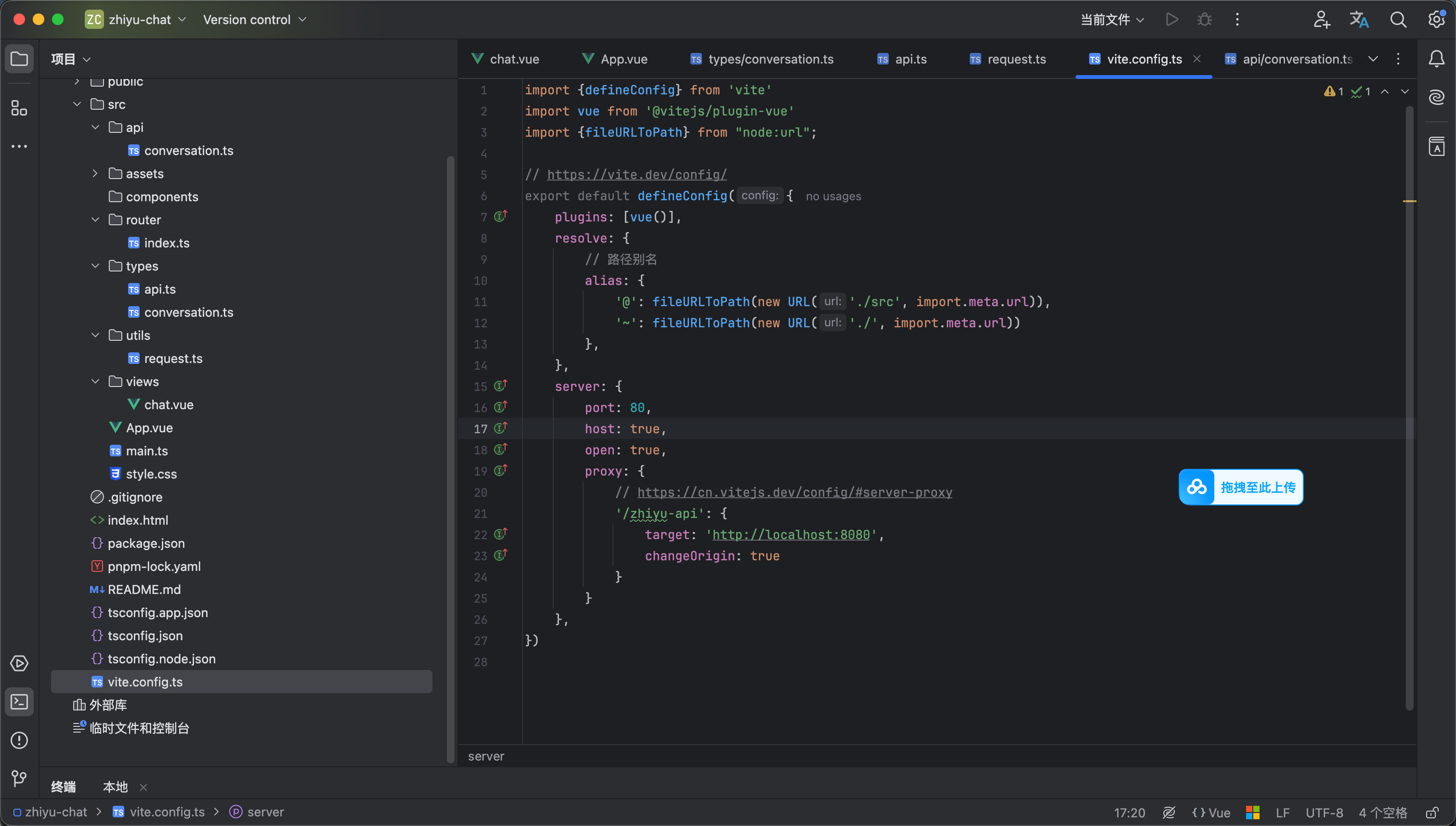
Task: Click the line ending LF indicator
Action: (1283, 813)
